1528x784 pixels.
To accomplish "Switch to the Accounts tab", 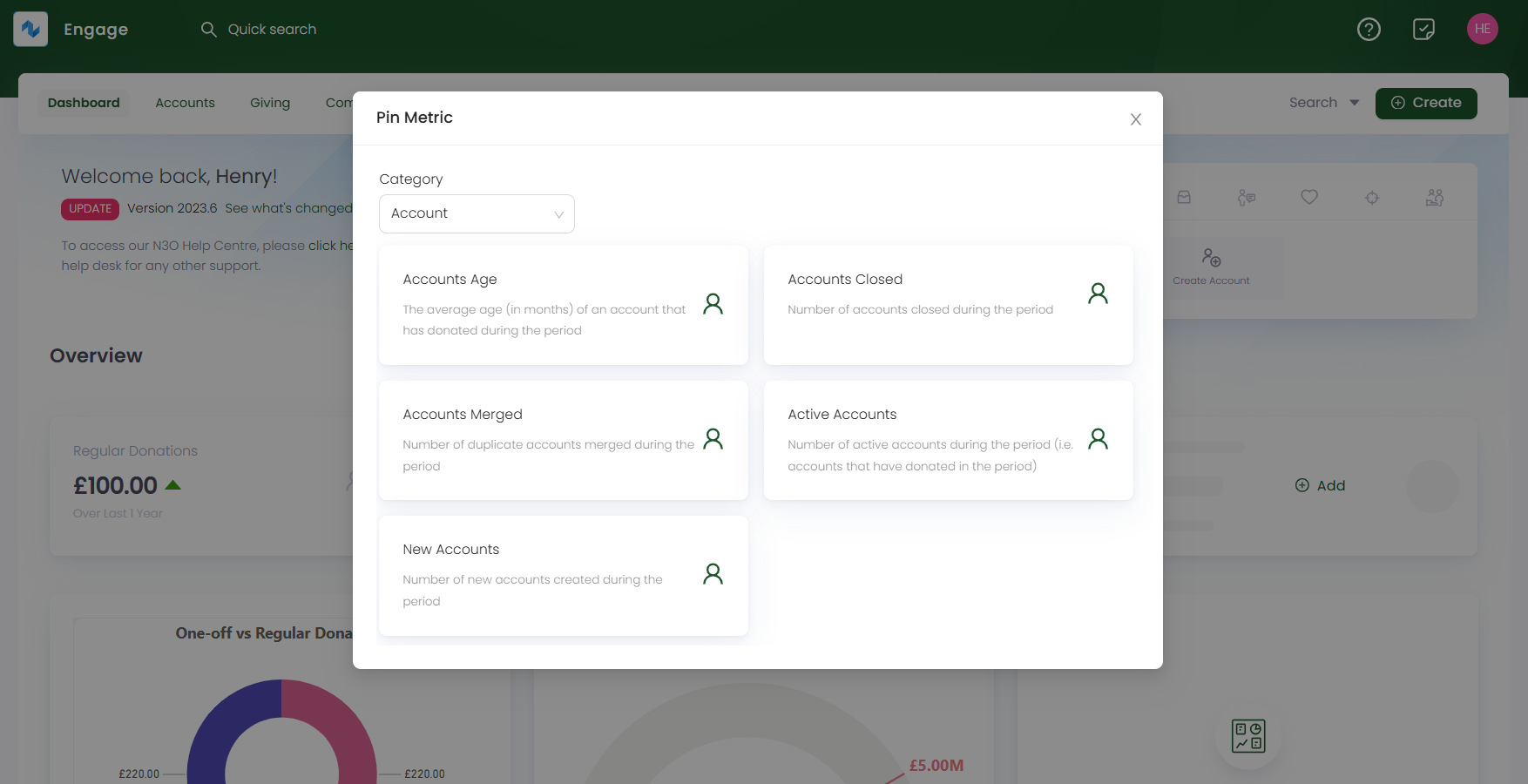I will (x=185, y=103).
